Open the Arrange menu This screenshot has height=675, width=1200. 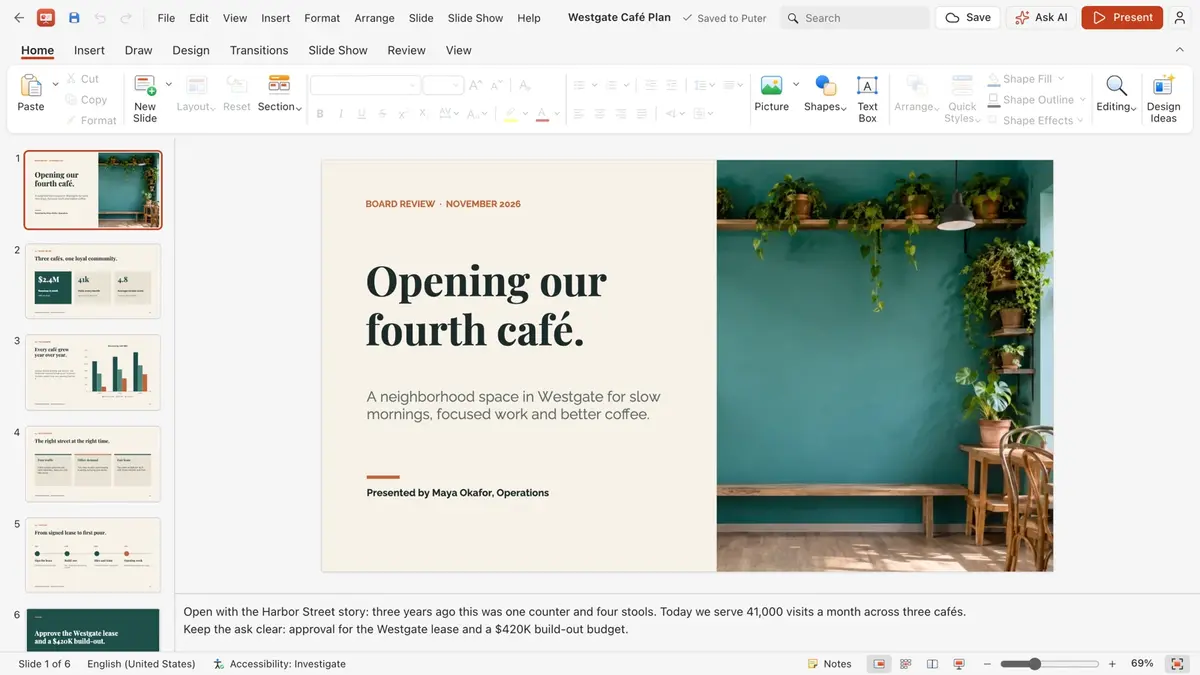point(374,18)
